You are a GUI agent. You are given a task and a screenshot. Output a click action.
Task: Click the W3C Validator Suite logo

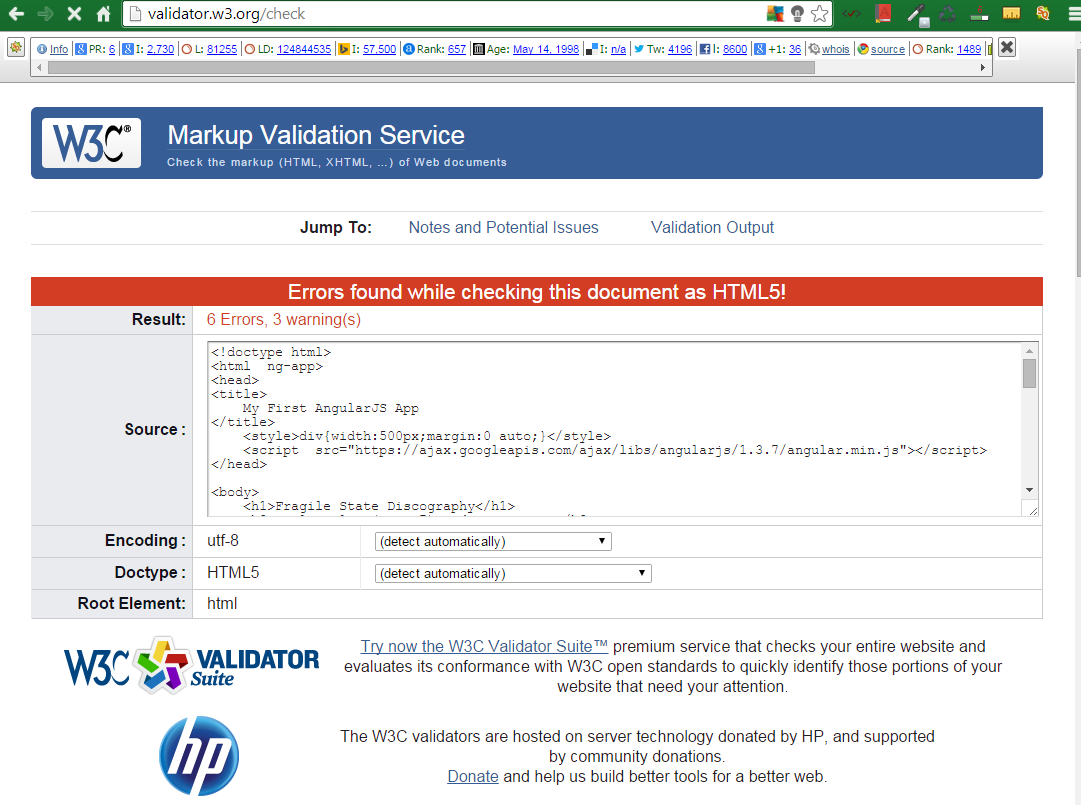coord(192,665)
